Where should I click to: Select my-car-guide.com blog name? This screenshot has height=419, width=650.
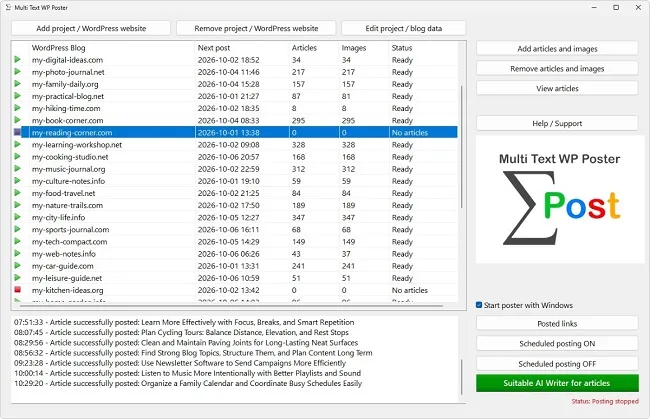(63, 266)
